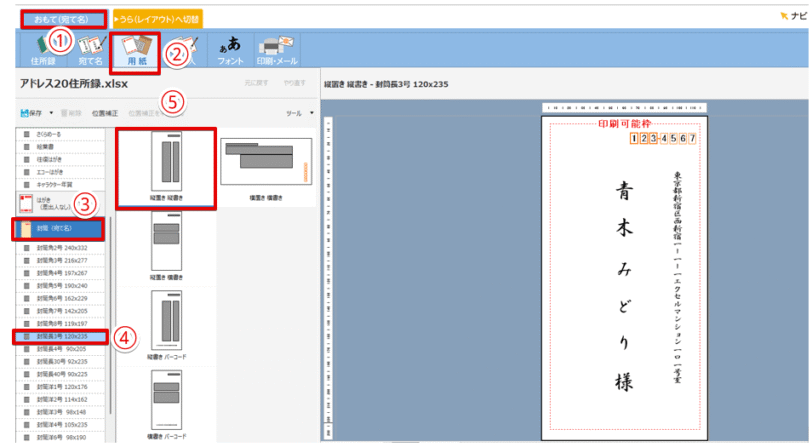
Task: Choose the 縦置き バーコード layout thumbnail
Action: (x=166, y=320)
